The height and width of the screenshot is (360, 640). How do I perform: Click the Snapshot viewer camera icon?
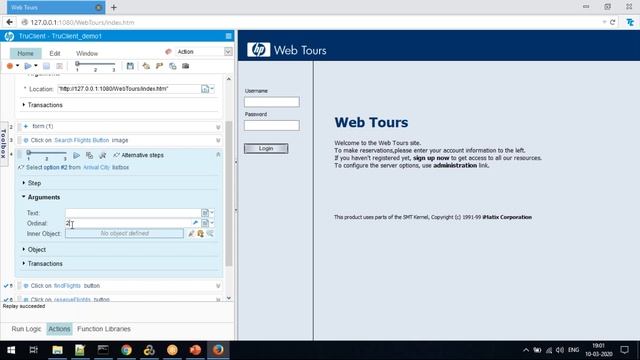[185, 66]
